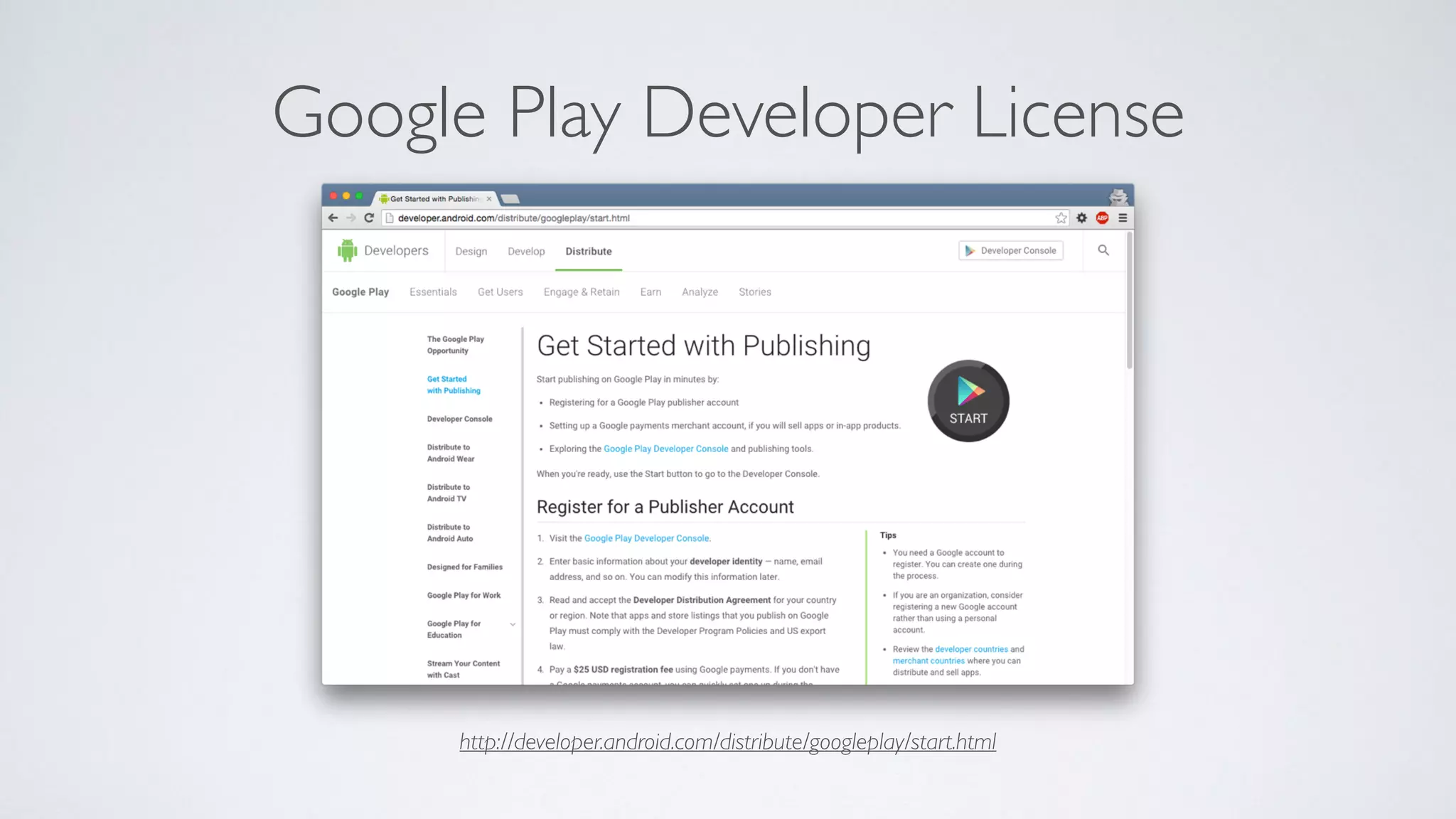Open a new browser tab
Screen dimensions: 1456x819
tap(510, 199)
